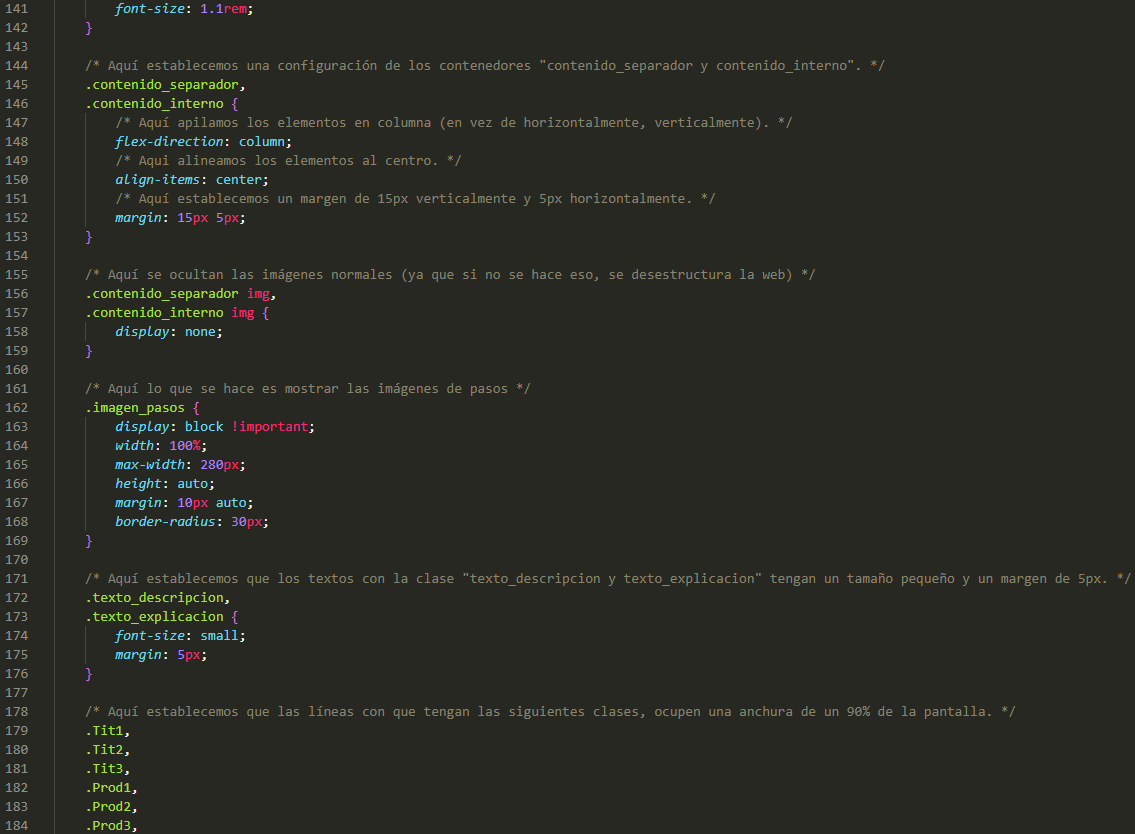Click the comment about texto_descripcion y texto_explicacion
The height and width of the screenshot is (834, 1135).
point(607,578)
